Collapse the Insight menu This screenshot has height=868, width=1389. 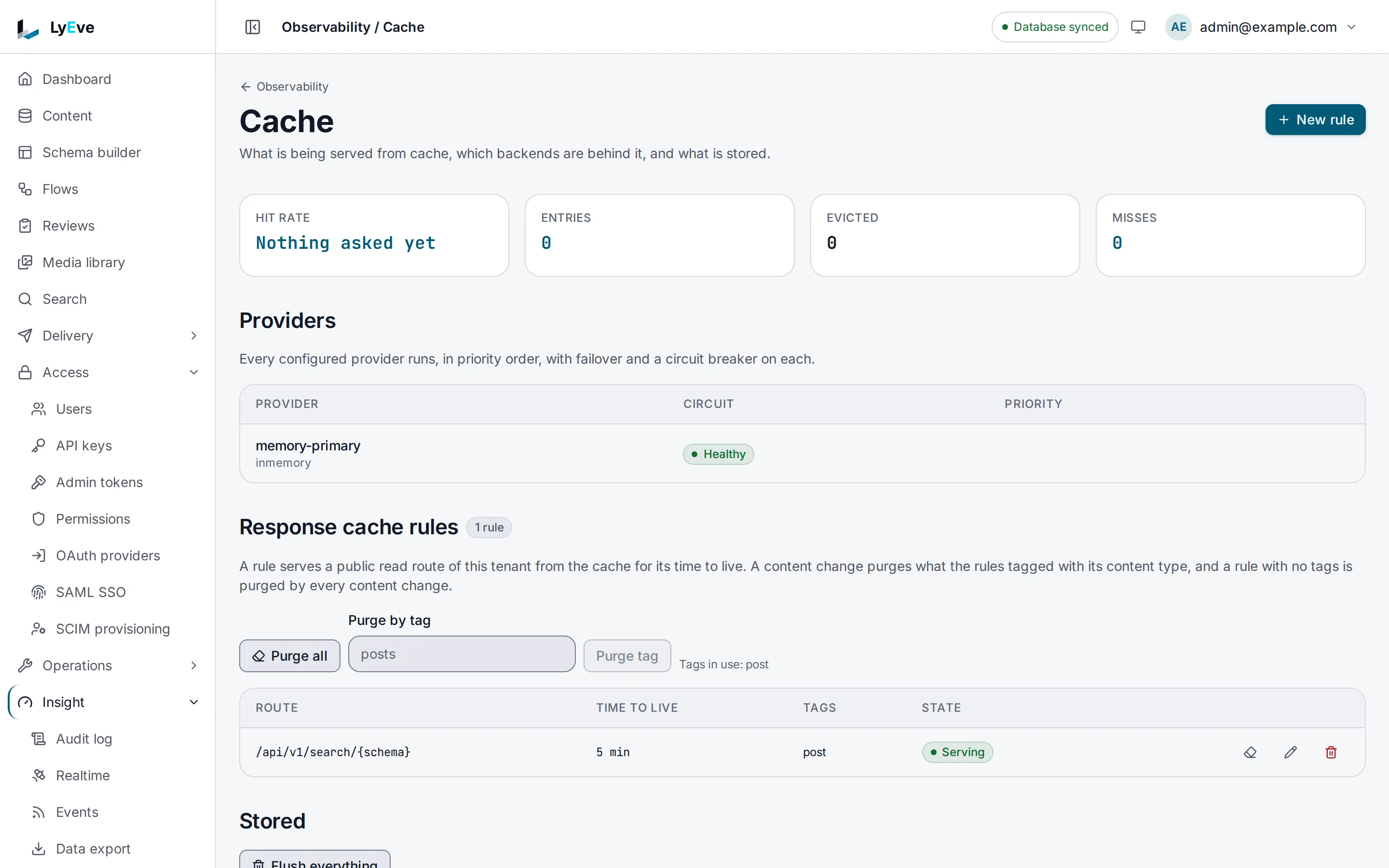point(108,702)
